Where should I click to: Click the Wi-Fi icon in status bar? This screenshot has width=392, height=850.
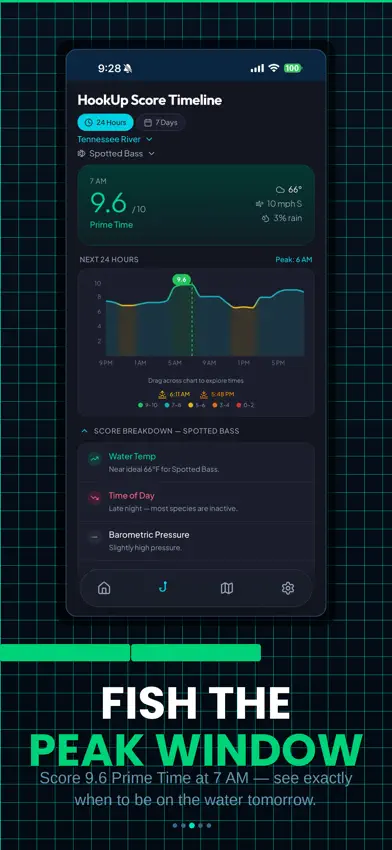pyautogui.click(x=274, y=68)
